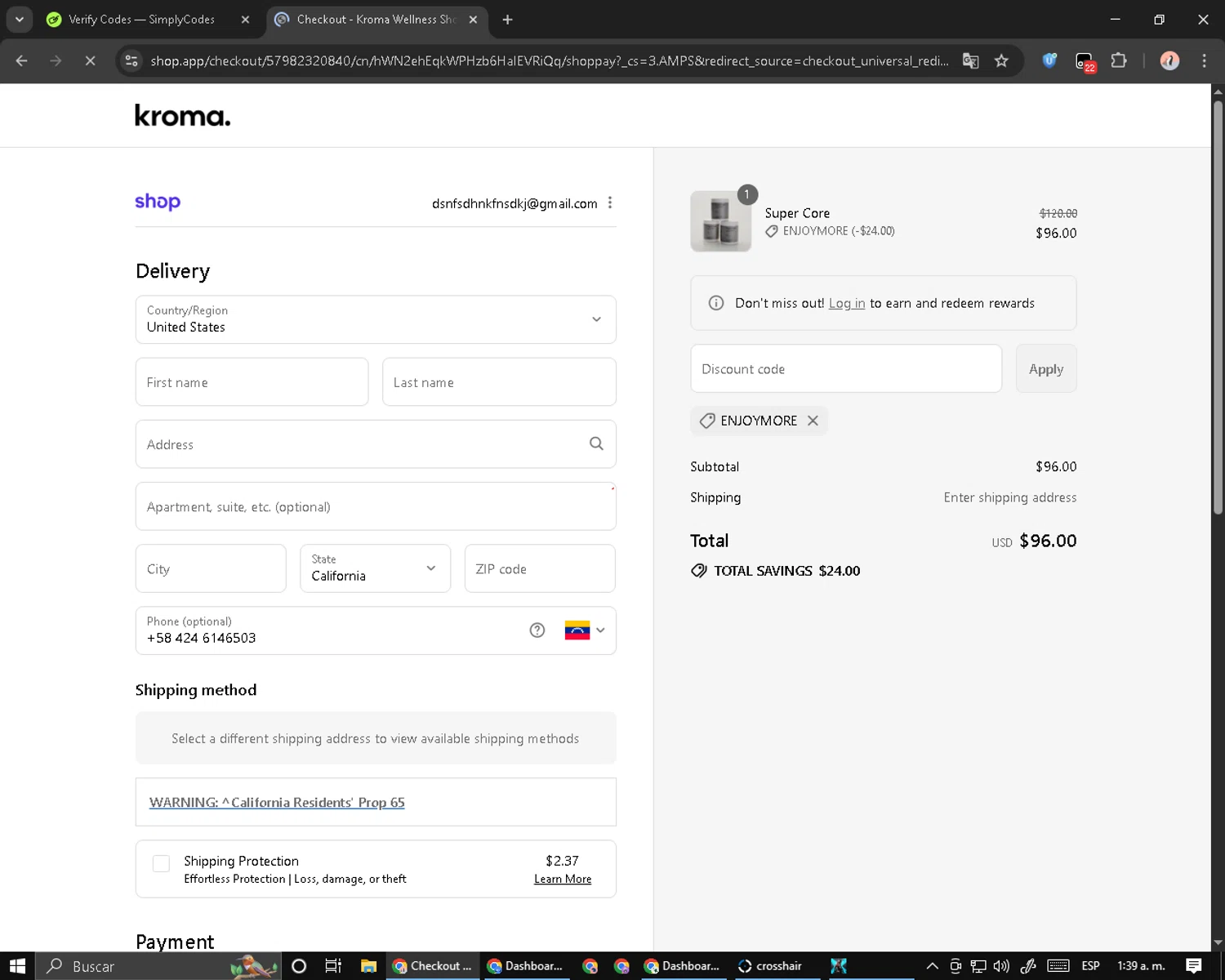Click the volume speaker tray icon
Image resolution: width=1225 pixels, height=980 pixels.
pos(1001,966)
